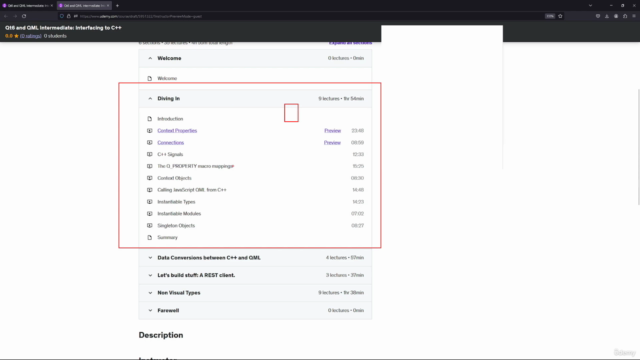The width and height of the screenshot is (640, 360).
Task: Select the C++ Signals lecture row
Action: [255, 154]
